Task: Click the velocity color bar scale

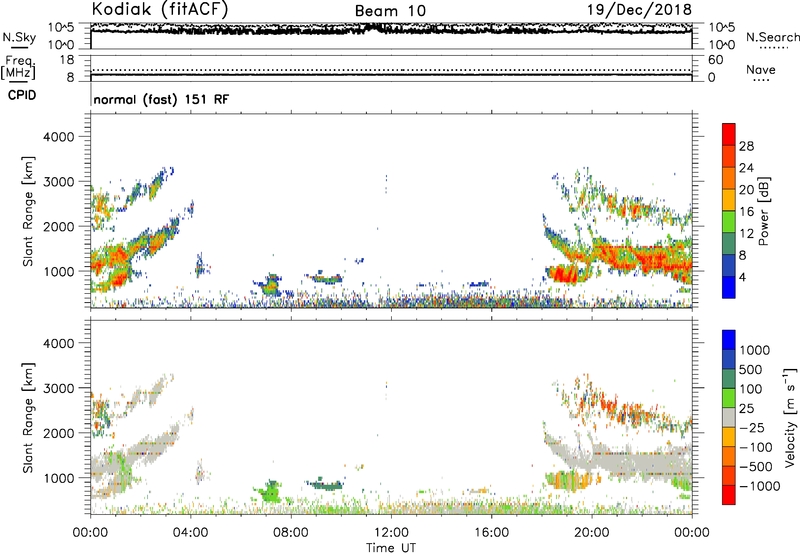Action: click(x=729, y=417)
